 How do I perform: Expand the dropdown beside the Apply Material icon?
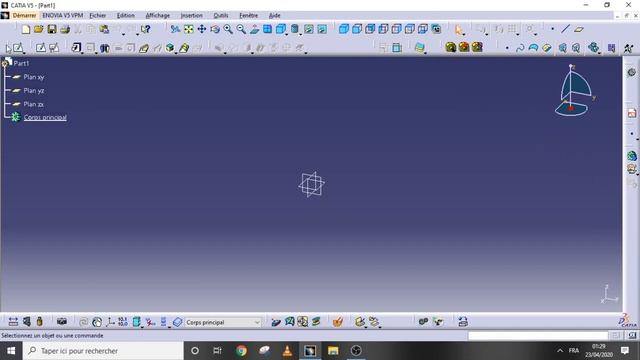[x=426, y=52]
